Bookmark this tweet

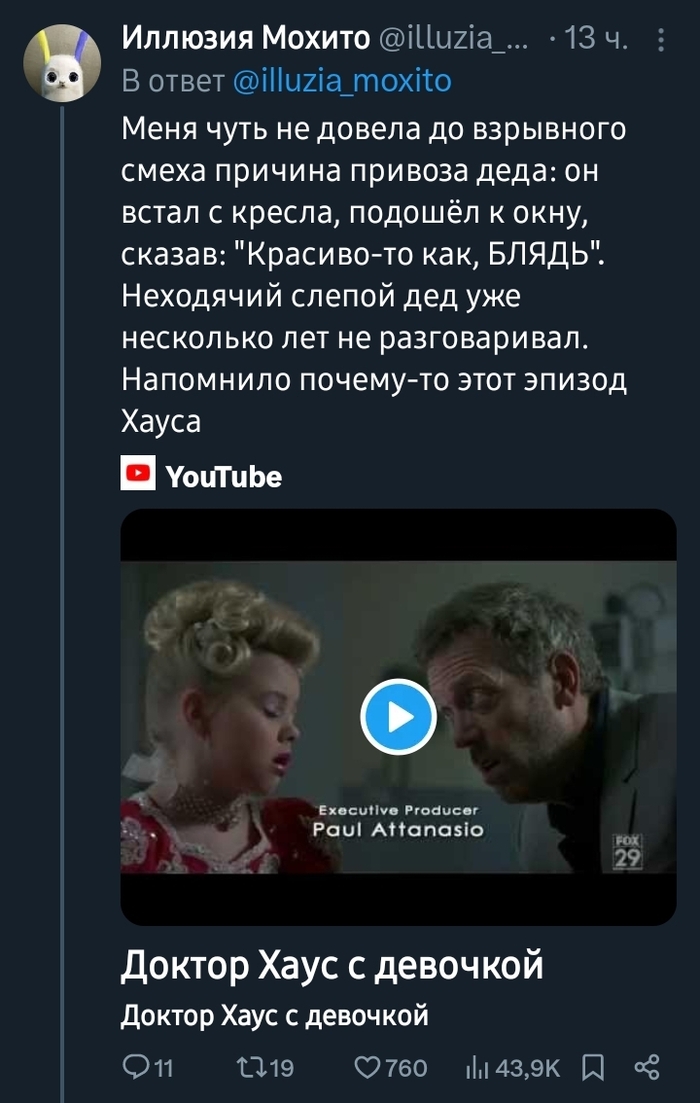[x=593, y=1068]
